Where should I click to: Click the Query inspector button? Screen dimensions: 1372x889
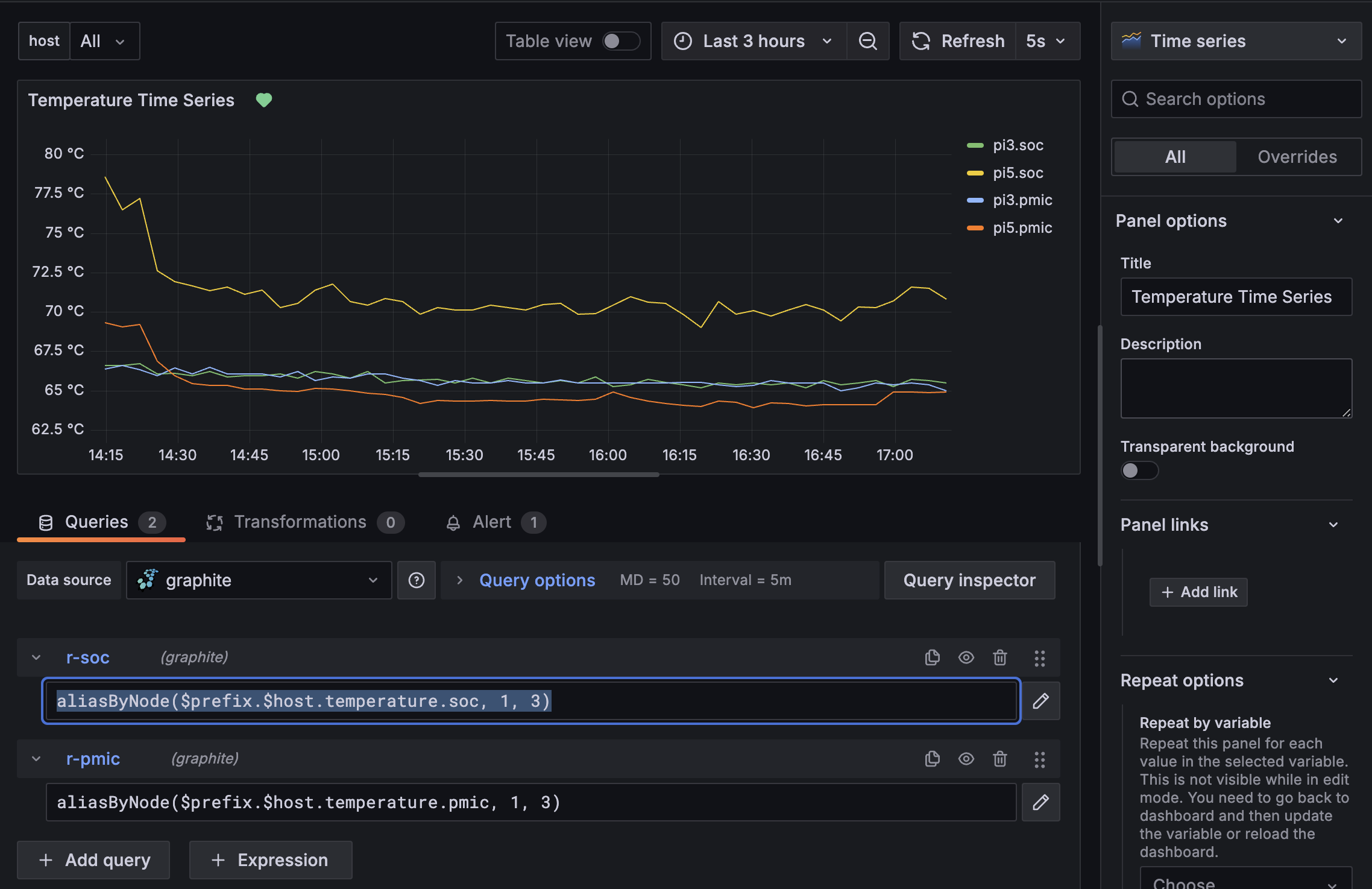(969, 580)
